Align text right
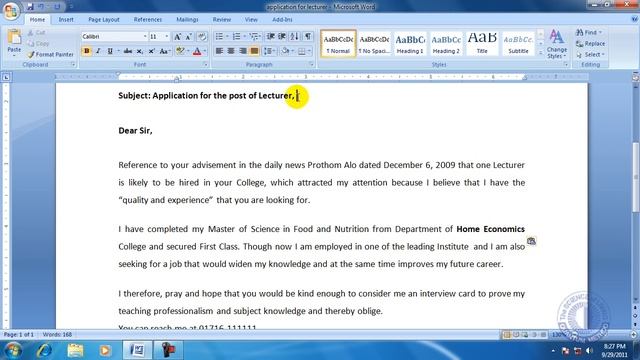The height and width of the screenshot is (360, 640). 243,51
